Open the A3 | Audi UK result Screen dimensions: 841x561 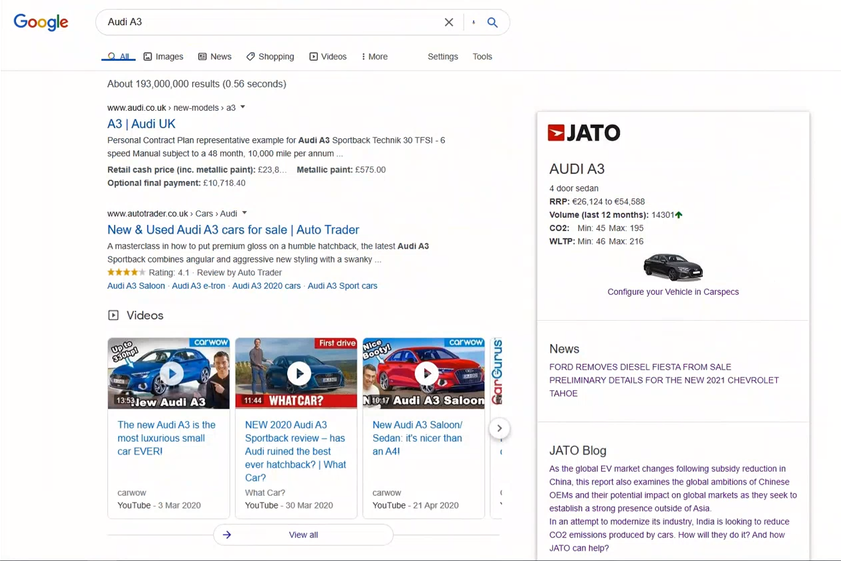coord(141,124)
